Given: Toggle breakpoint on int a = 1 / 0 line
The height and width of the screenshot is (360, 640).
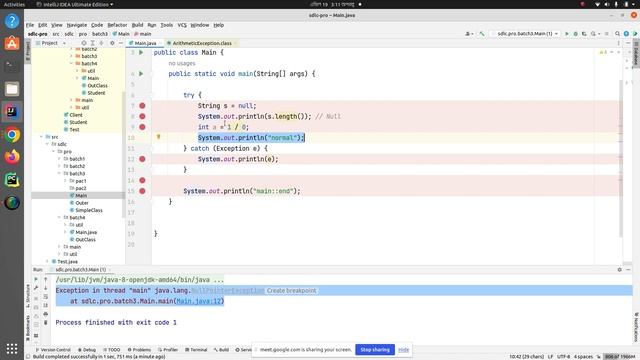Looking at the screenshot, I should coord(142,127).
